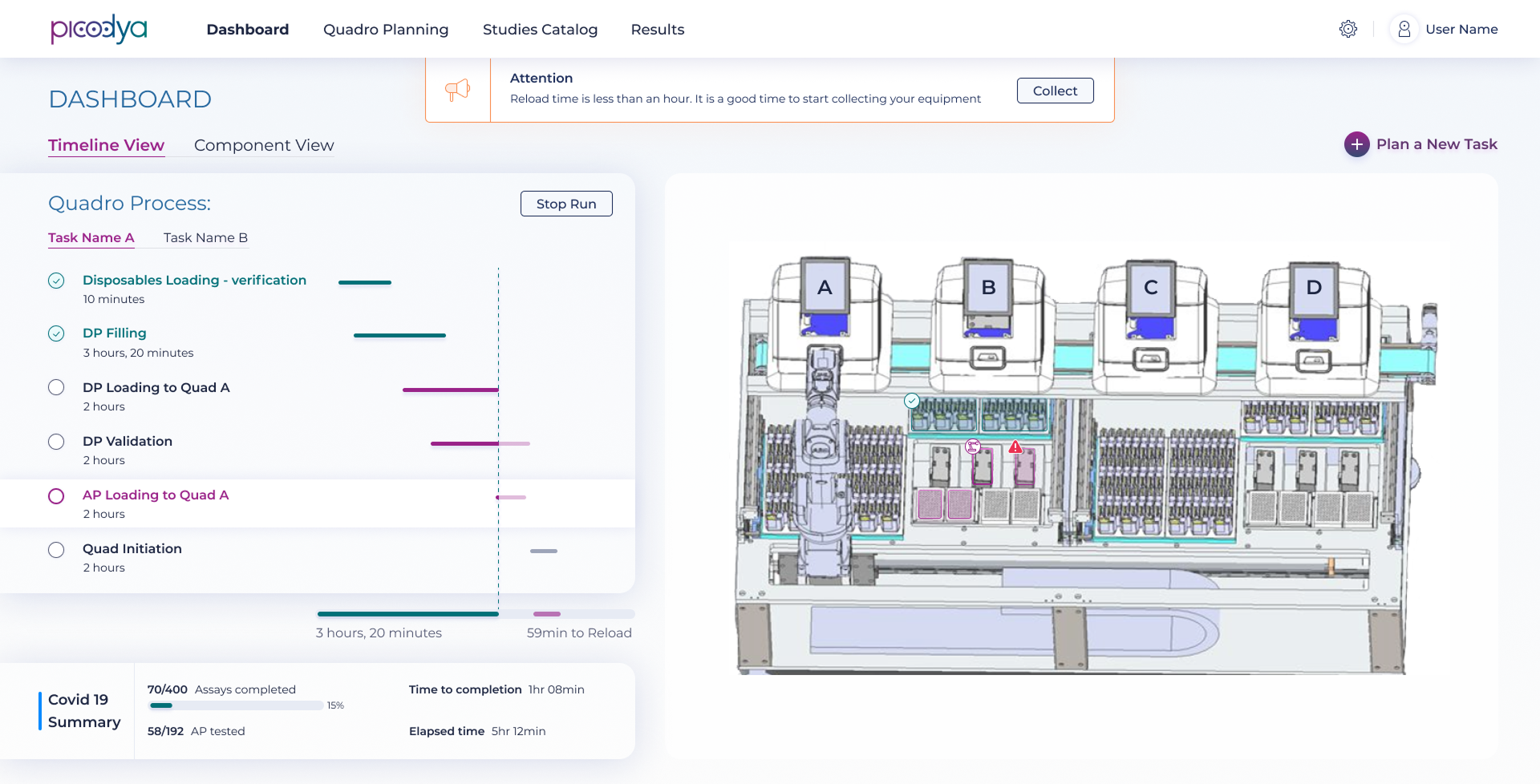Click the Assays completed progress bar

[x=237, y=705]
